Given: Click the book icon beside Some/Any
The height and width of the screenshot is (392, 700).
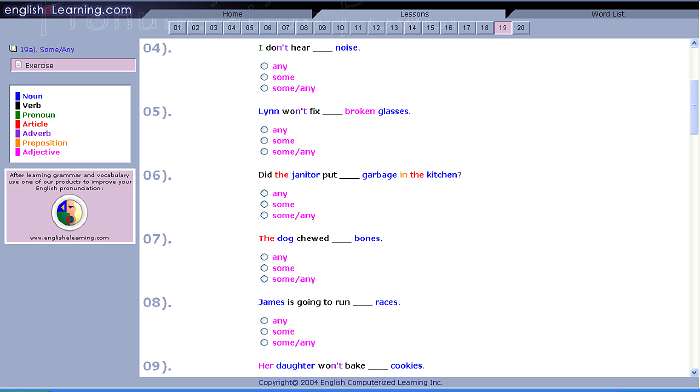Looking at the screenshot, I should click(13, 49).
